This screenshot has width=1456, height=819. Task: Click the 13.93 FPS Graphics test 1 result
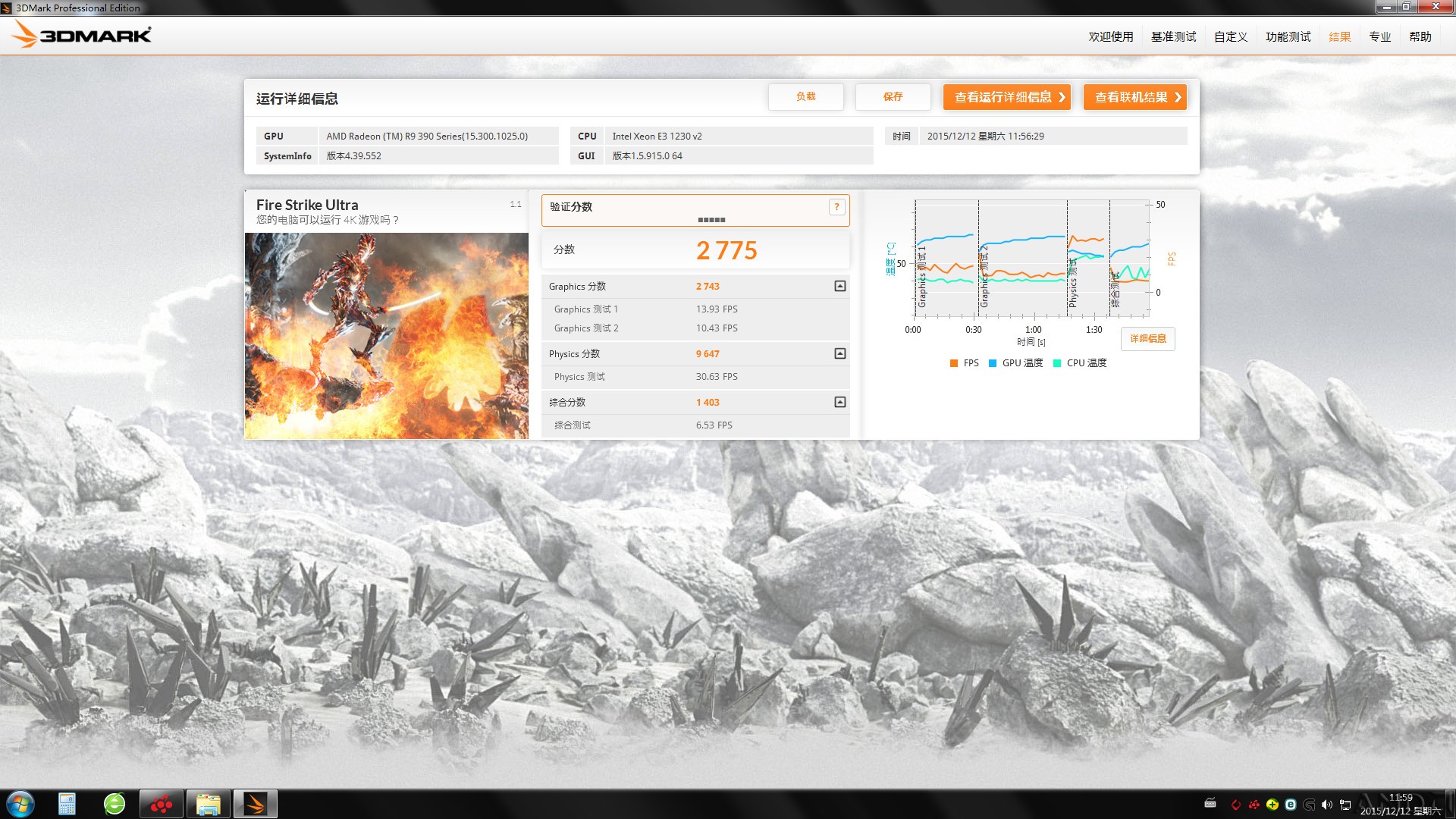click(x=717, y=309)
